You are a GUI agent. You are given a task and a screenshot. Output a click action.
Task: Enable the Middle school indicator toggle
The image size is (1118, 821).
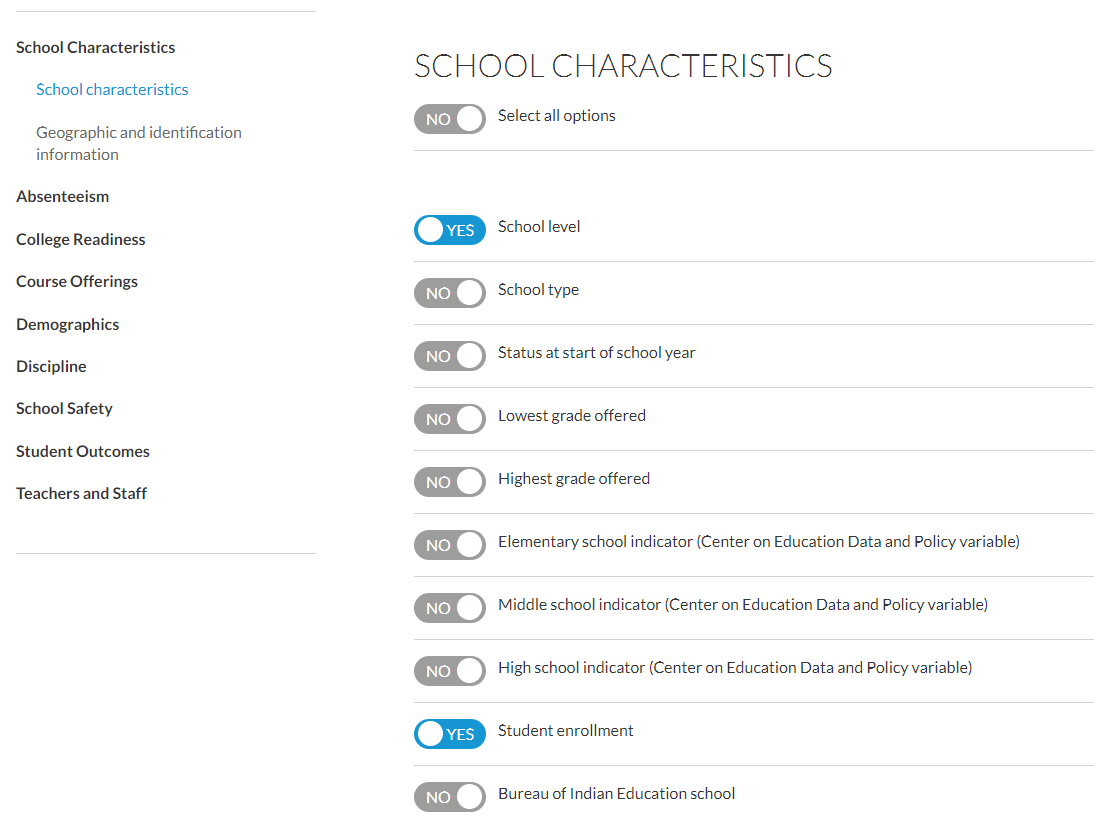(x=449, y=608)
